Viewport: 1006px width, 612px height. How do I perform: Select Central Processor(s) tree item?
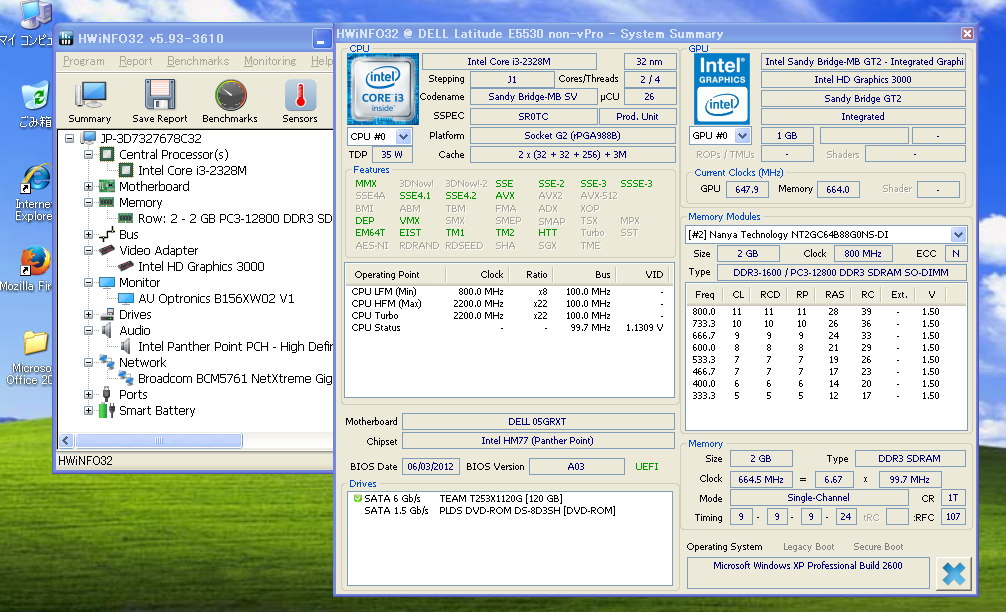[x=173, y=155]
